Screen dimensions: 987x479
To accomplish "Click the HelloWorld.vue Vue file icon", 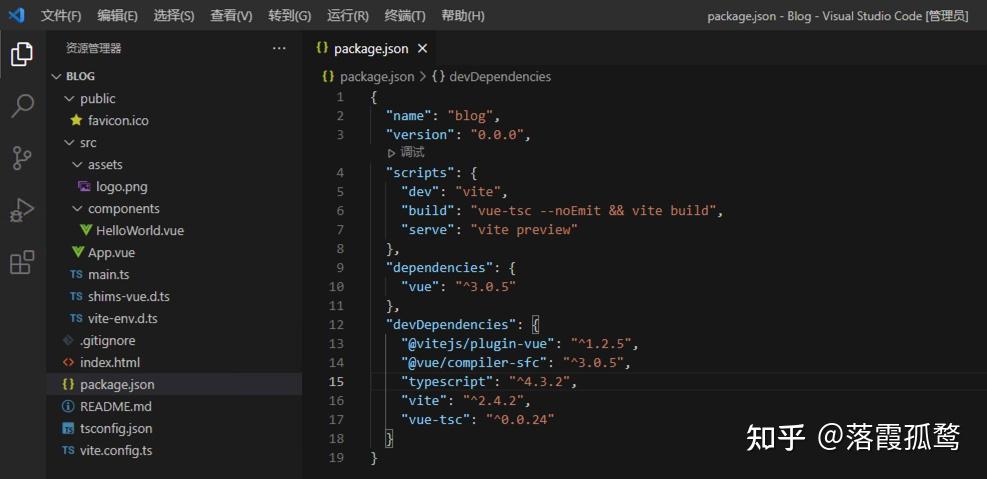I will (x=86, y=230).
